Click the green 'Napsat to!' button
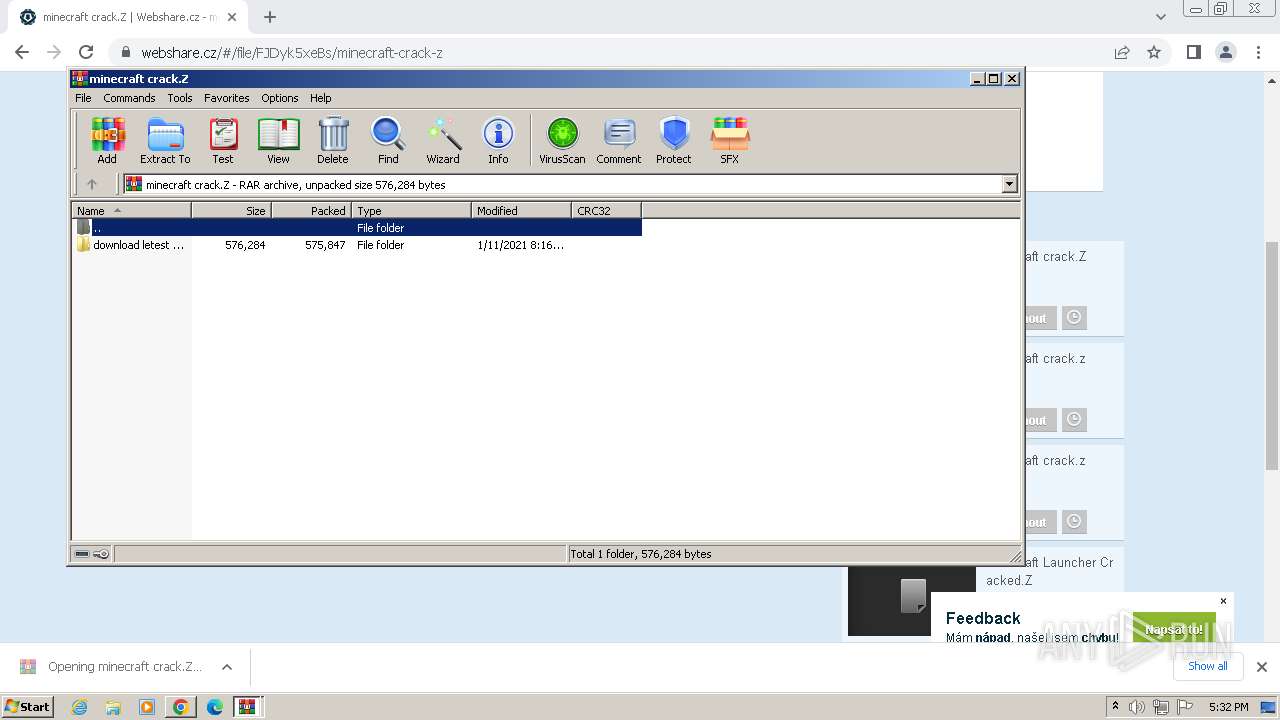Image resolution: width=1280 pixels, height=720 pixels. tap(1174, 629)
